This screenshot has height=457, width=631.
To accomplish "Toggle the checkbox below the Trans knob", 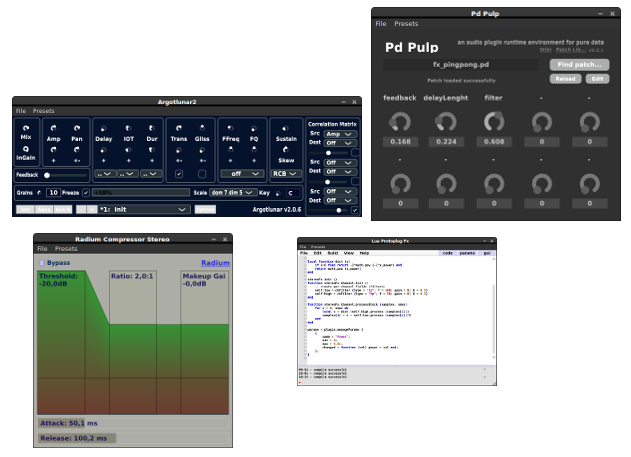I will [179, 174].
